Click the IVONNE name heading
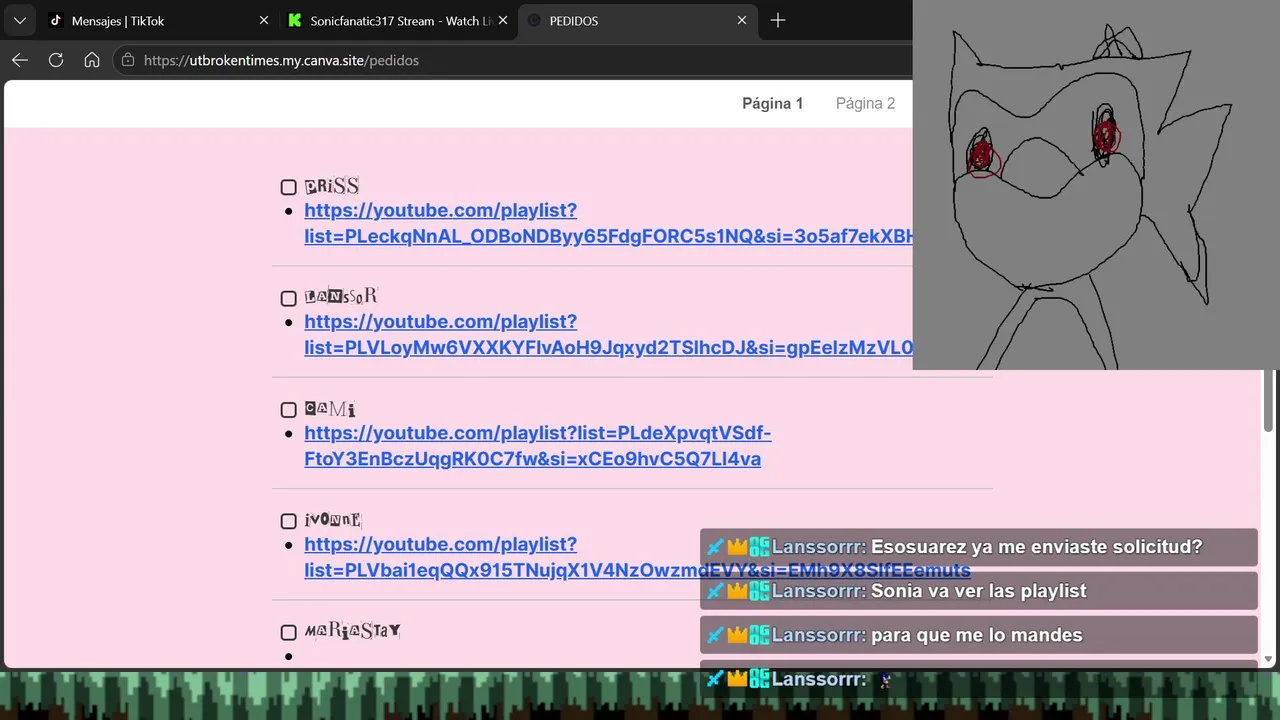This screenshot has width=1280, height=720. pos(333,520)
